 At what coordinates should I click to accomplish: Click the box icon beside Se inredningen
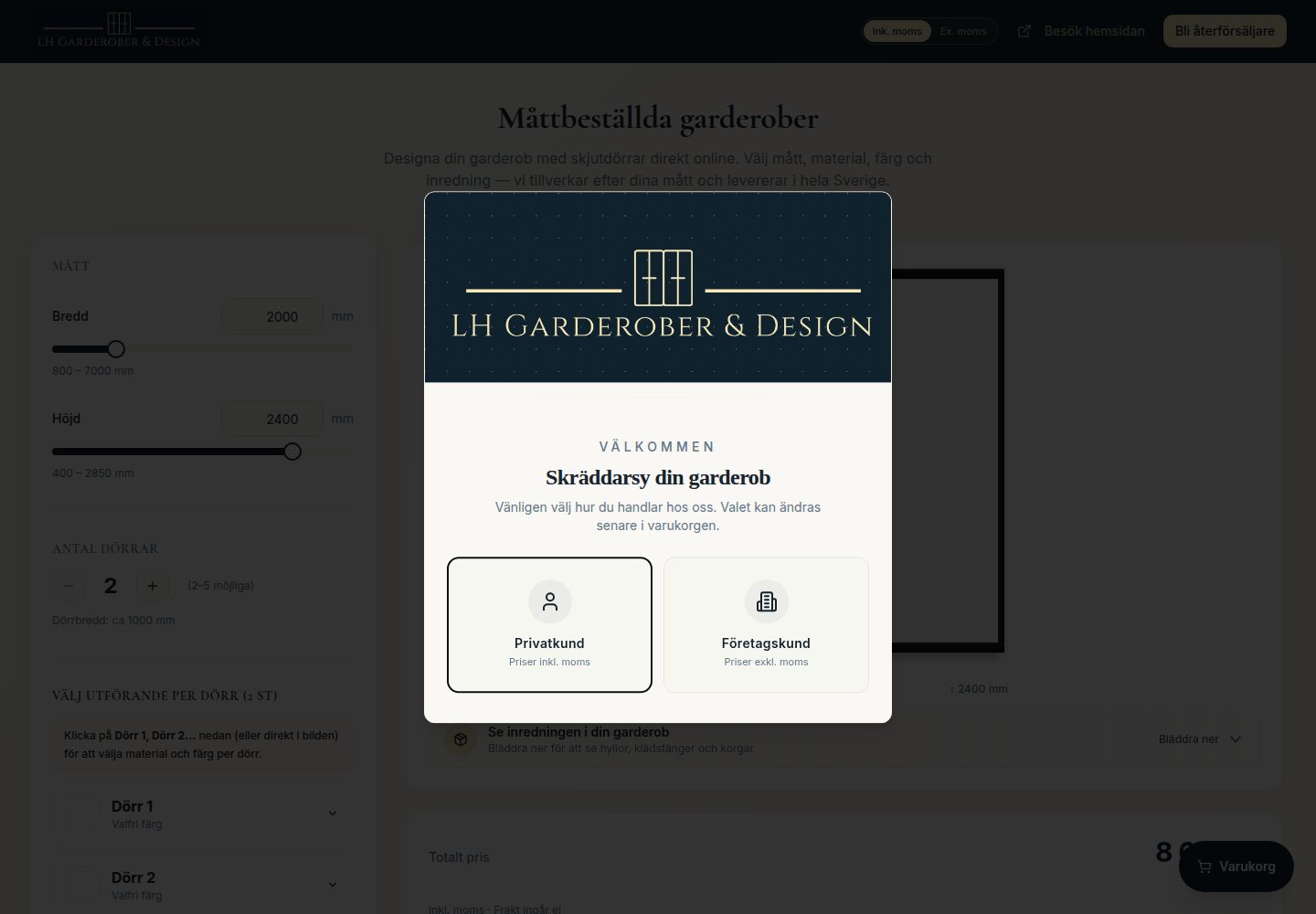coord(461,739)
